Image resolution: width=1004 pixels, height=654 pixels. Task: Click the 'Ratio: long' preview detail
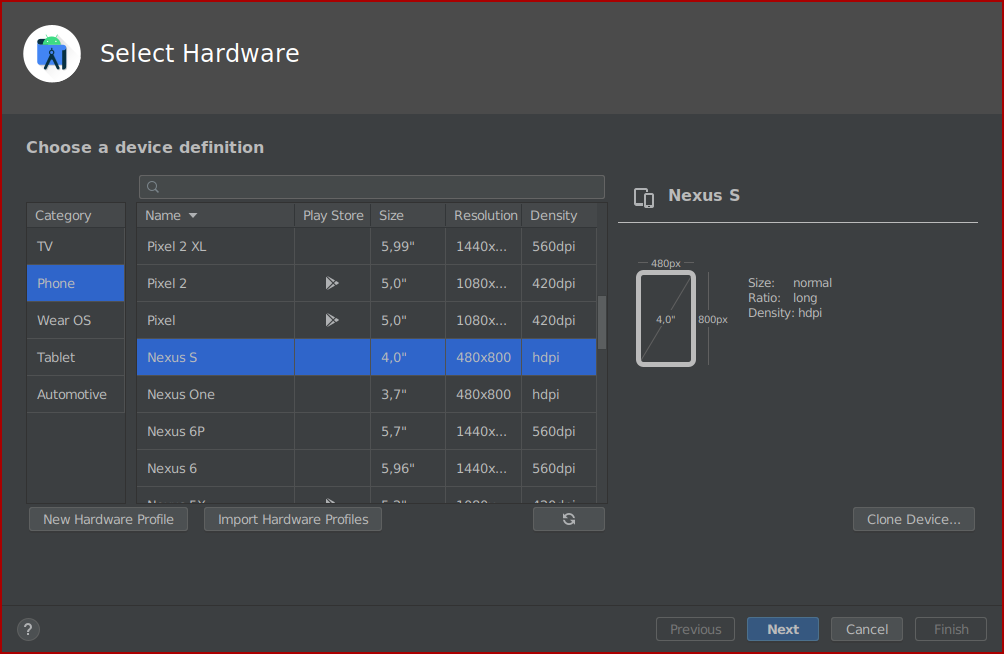coord(782,298)
